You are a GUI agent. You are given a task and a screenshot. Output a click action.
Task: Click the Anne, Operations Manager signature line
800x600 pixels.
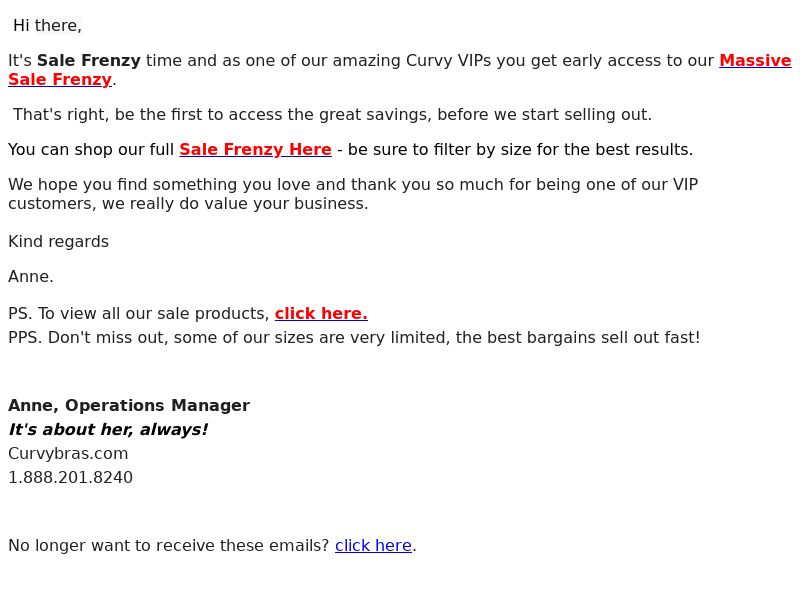pyautogui.click(x=129, y=405)
